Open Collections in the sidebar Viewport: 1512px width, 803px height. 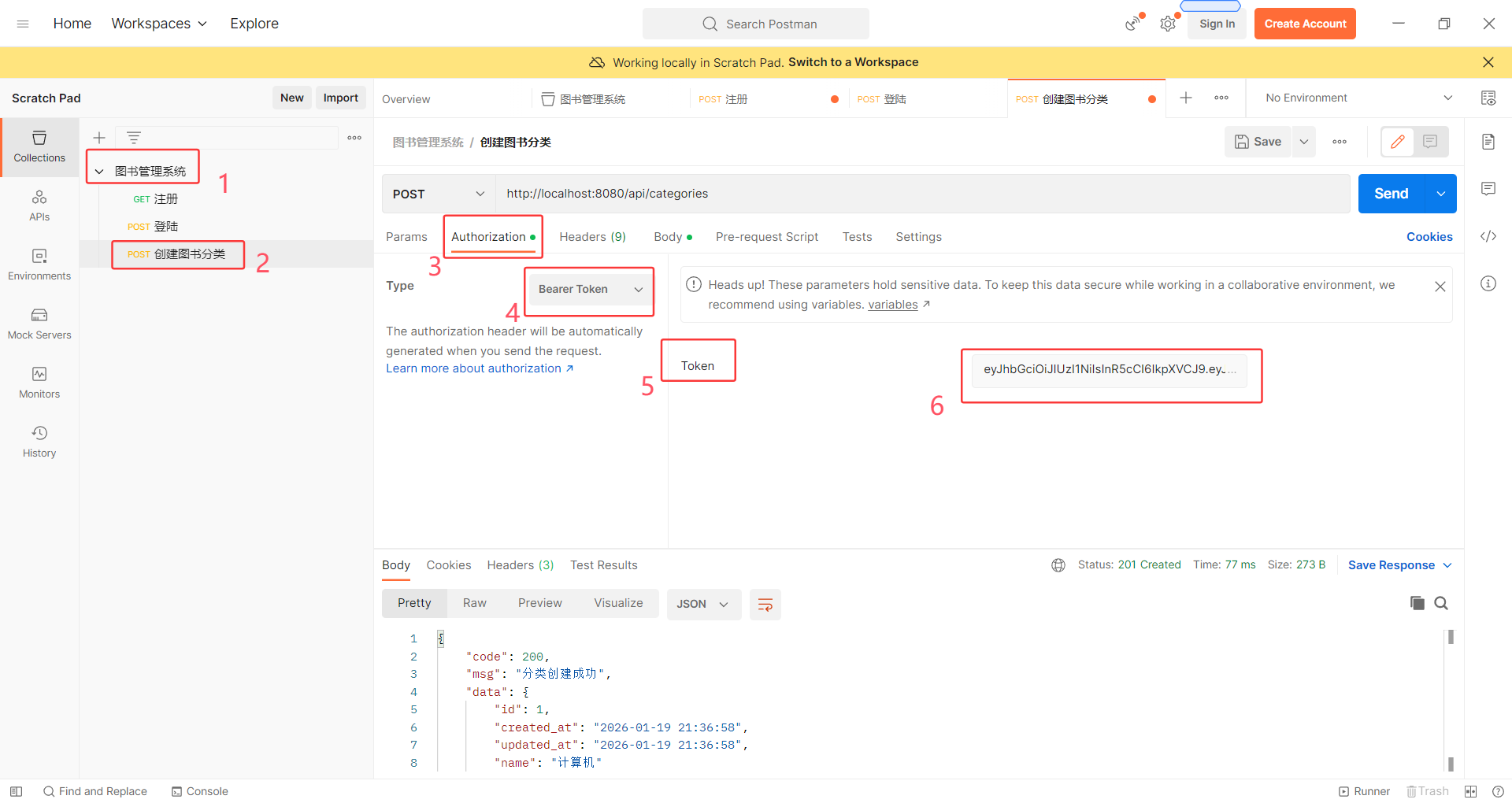pos(39,147)
